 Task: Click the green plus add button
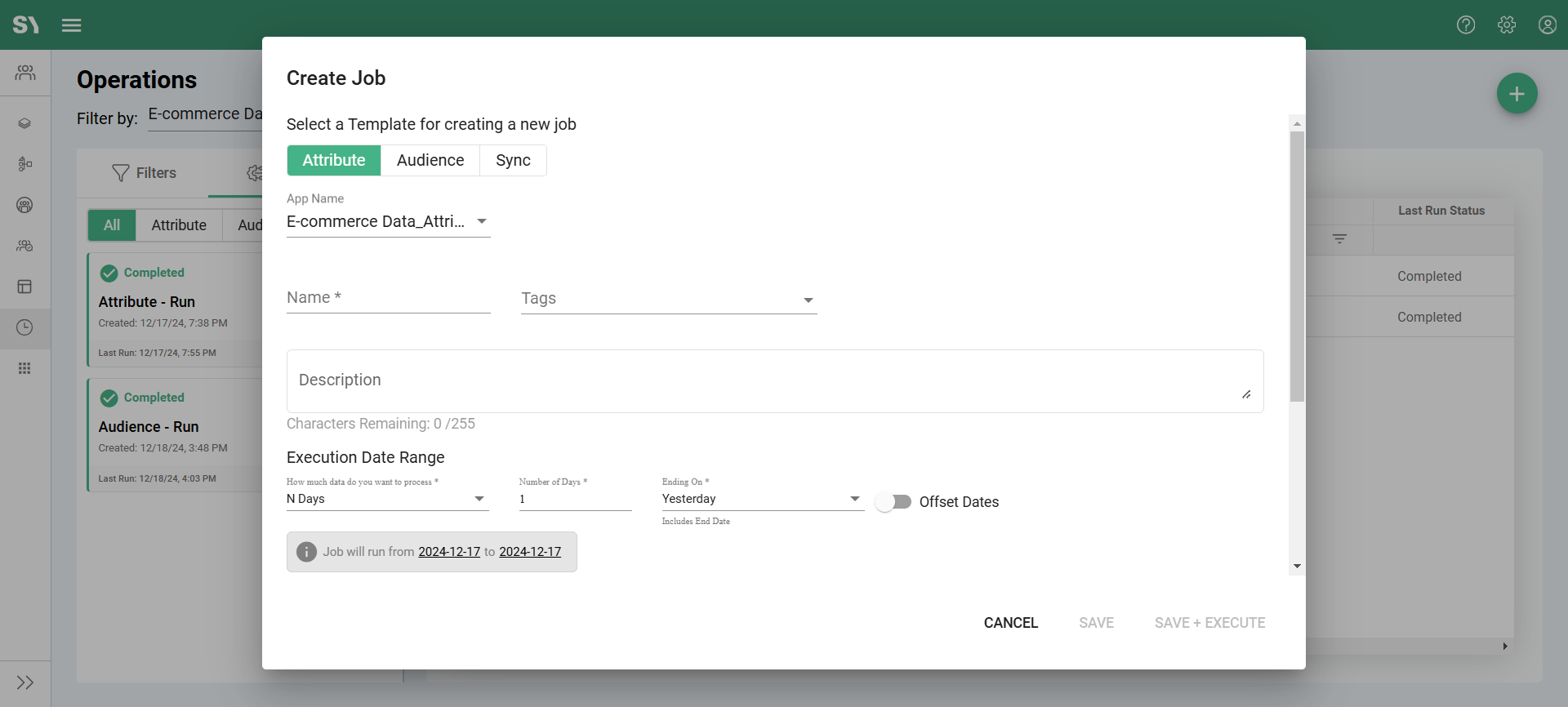click(x=1517, y=94)
